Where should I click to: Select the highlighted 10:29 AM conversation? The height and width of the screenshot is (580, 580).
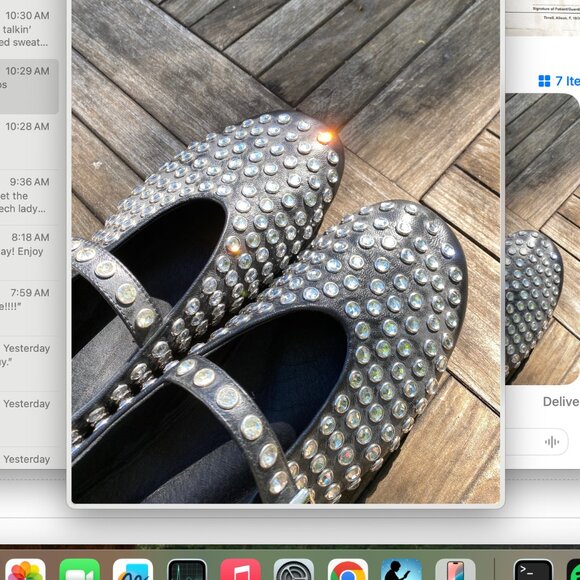tap(29, 87)
